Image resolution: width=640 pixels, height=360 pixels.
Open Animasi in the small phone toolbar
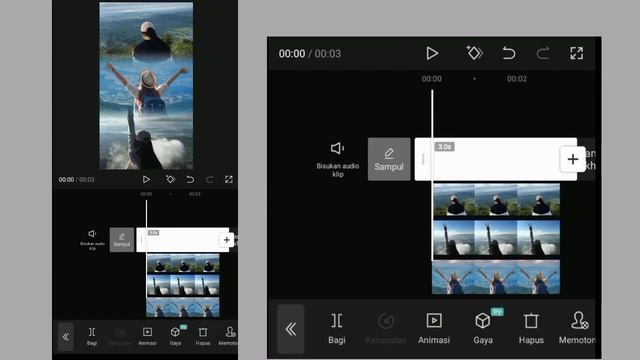(147, 337)
